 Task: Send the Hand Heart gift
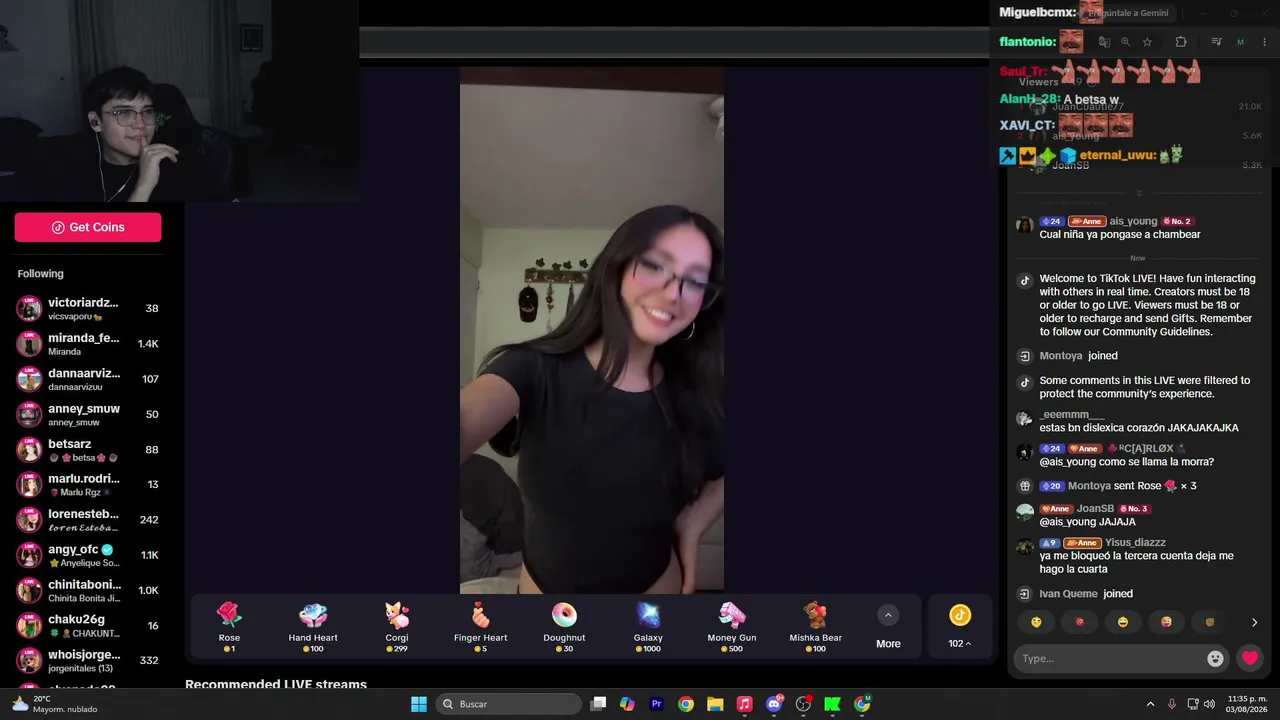313,627
